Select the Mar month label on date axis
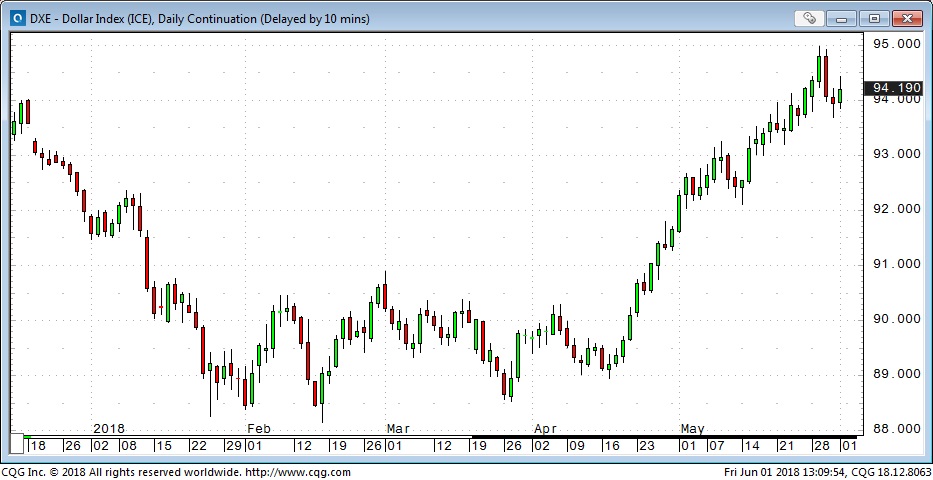 pyautogui.click(x=398, y=428)
